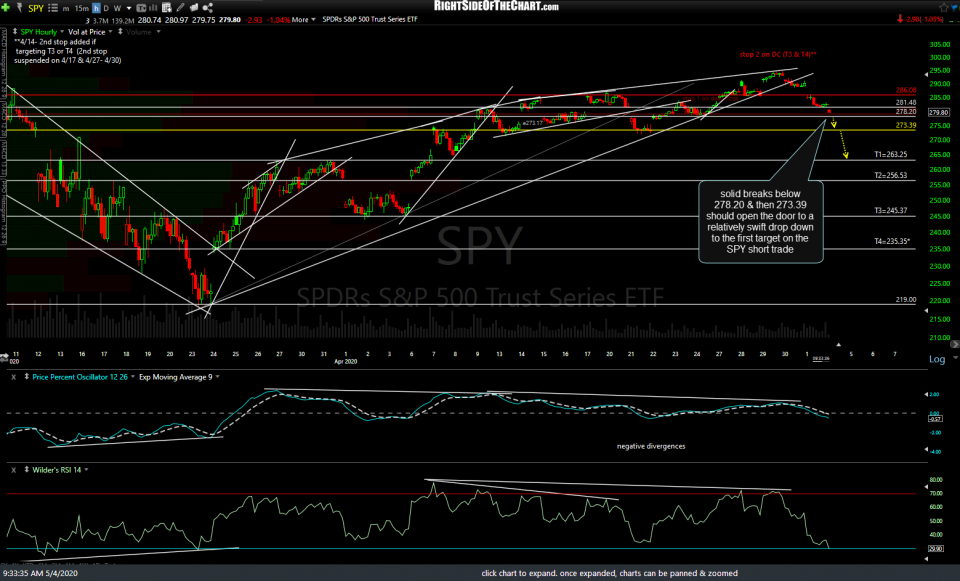Screen dimensions: 960x581
Task: Click the share/network icon in the toolbar
Action: [x=206, y=7]
